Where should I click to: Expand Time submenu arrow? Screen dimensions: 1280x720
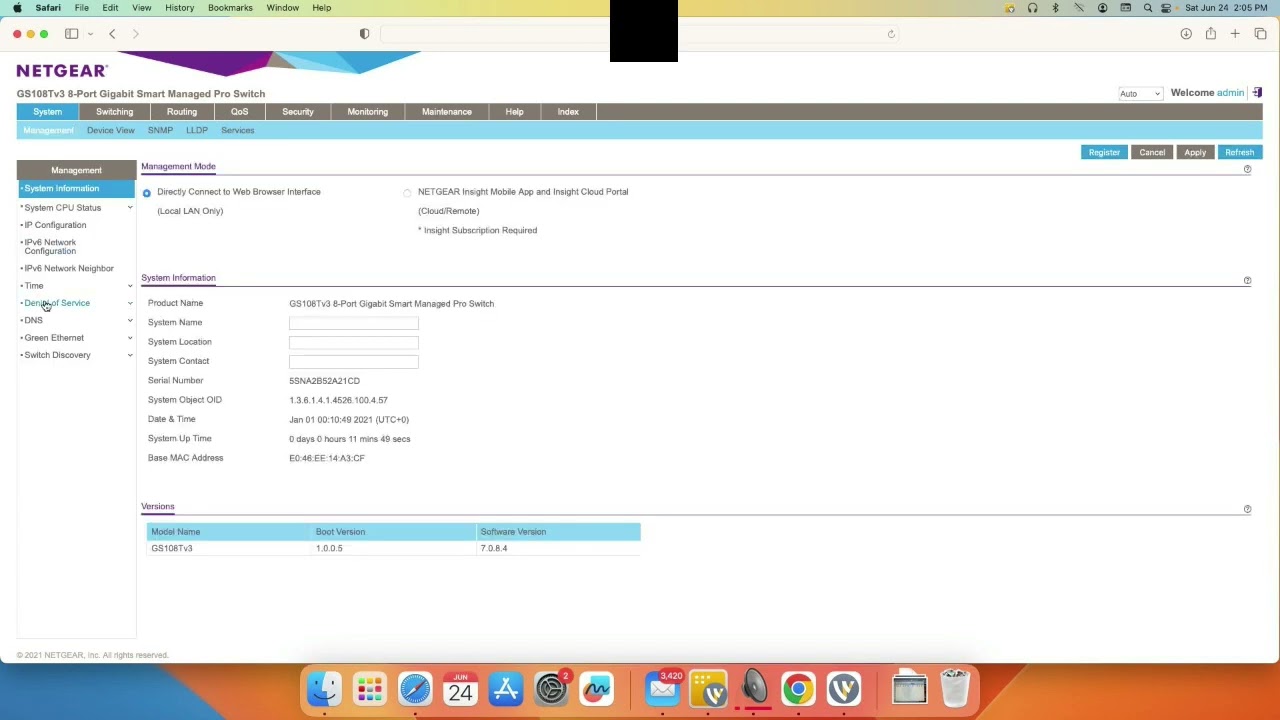coord(130,286)
